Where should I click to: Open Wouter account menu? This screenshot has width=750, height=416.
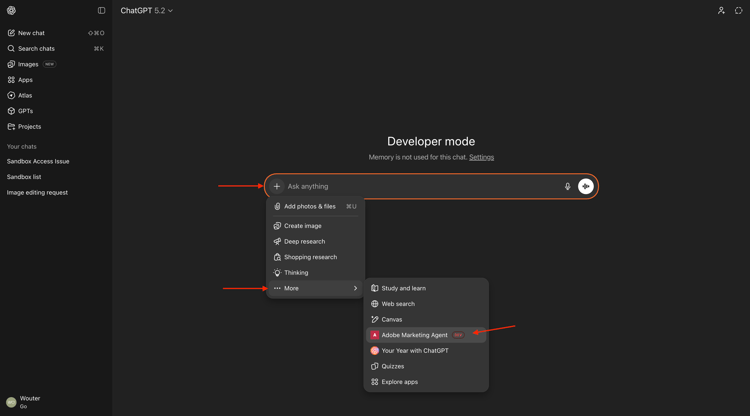click(30, 402)
